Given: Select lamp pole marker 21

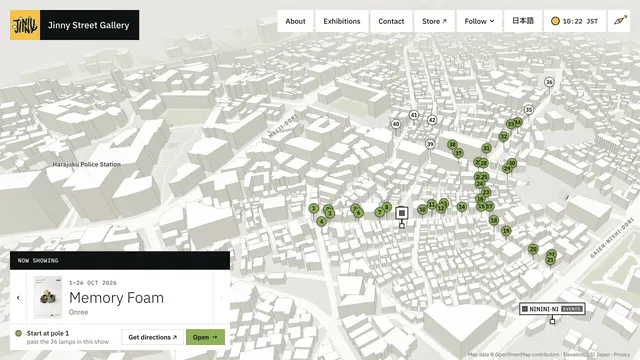Looking at the screenshot, I should [551, 260].
